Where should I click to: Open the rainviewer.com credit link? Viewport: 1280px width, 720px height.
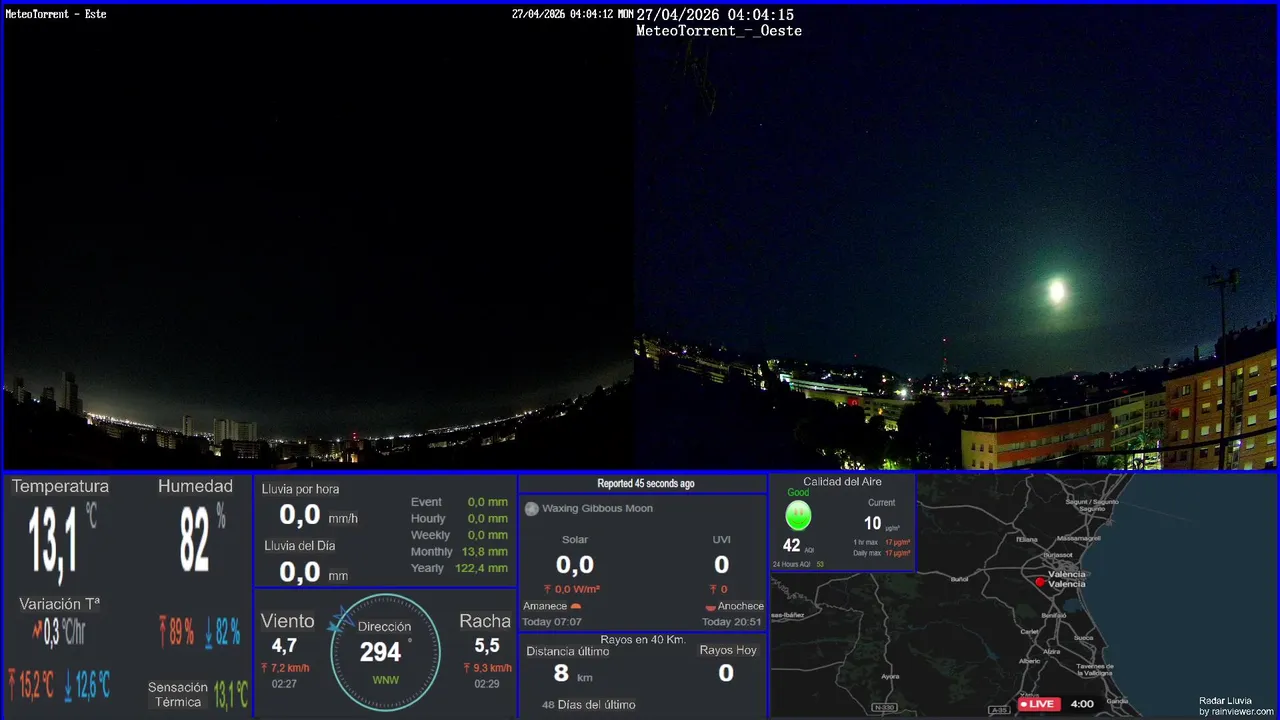(x=1236, y=712)
